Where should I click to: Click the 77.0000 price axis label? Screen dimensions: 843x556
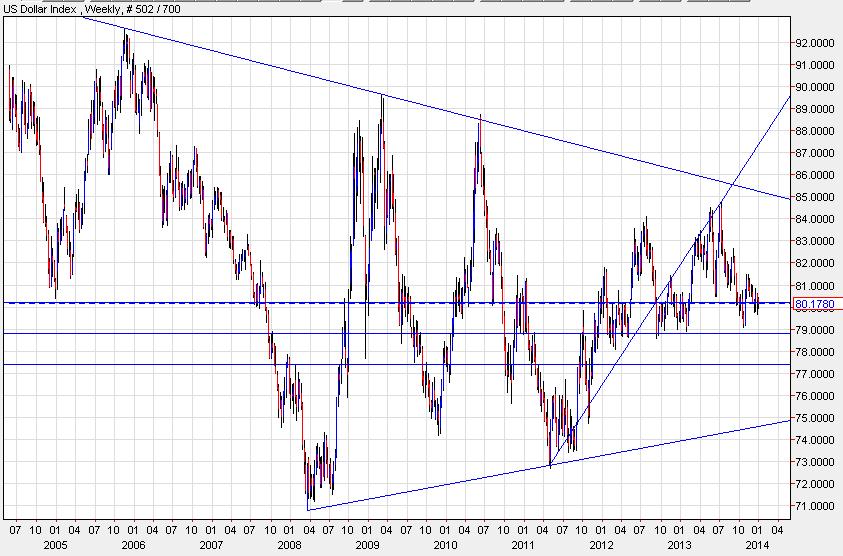[815, 373]
